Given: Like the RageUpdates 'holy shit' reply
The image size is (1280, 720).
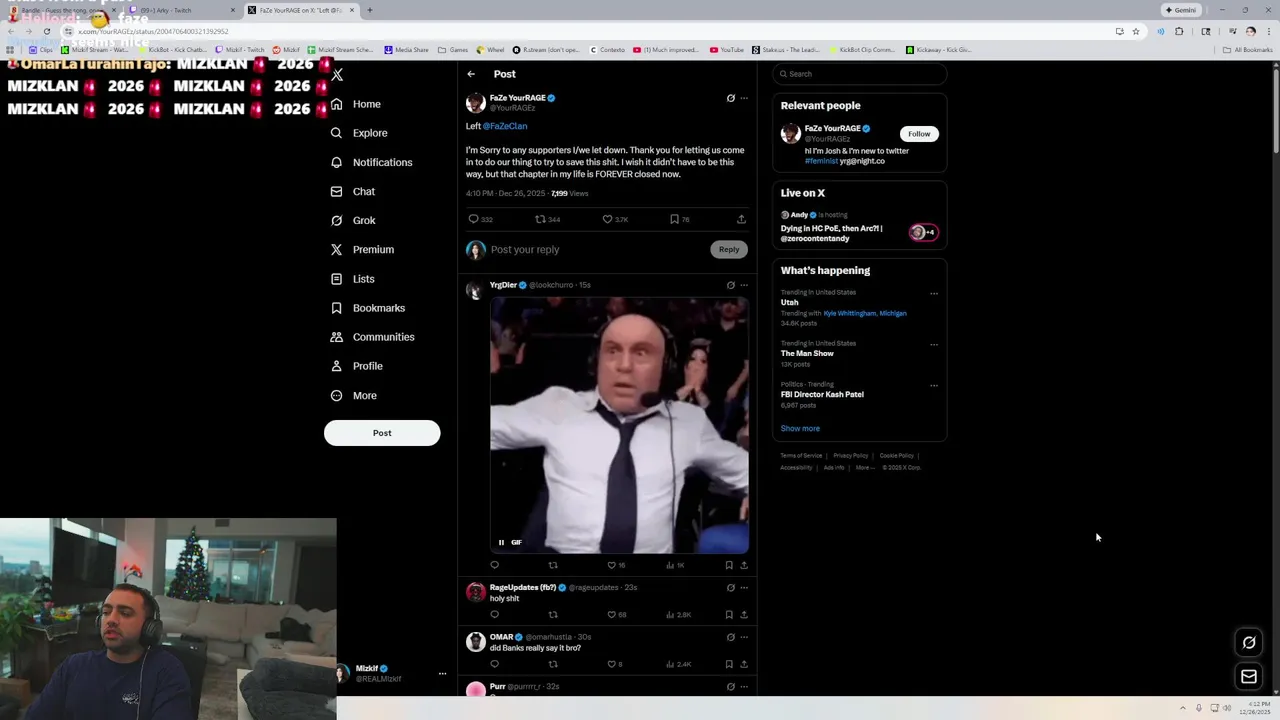Looking at the screenshot, I should click(x=611, y=615).
